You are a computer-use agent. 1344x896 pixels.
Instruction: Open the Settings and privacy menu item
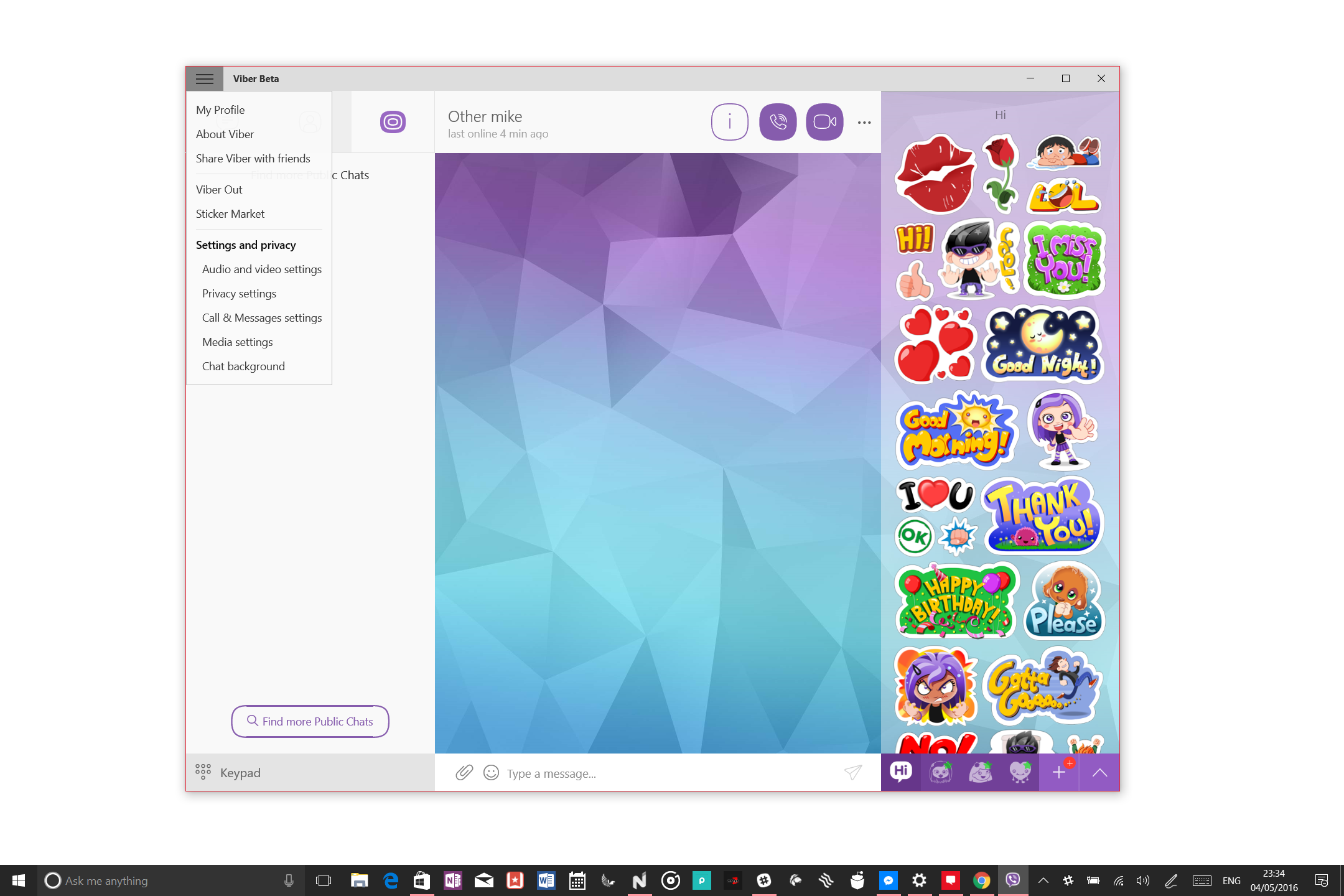coord(245,244)
